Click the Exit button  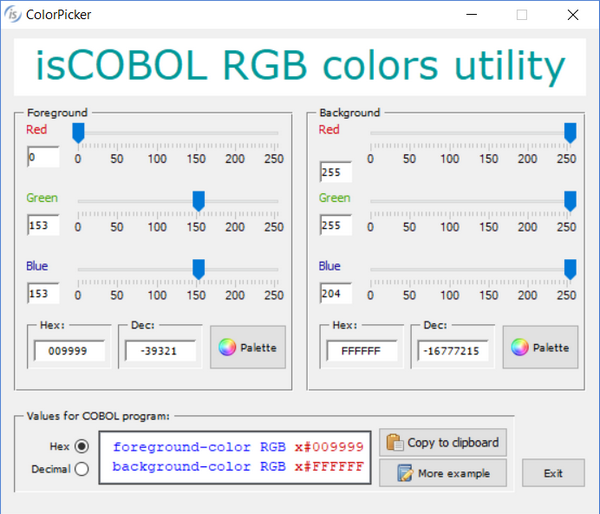click(x=553, y=473)
